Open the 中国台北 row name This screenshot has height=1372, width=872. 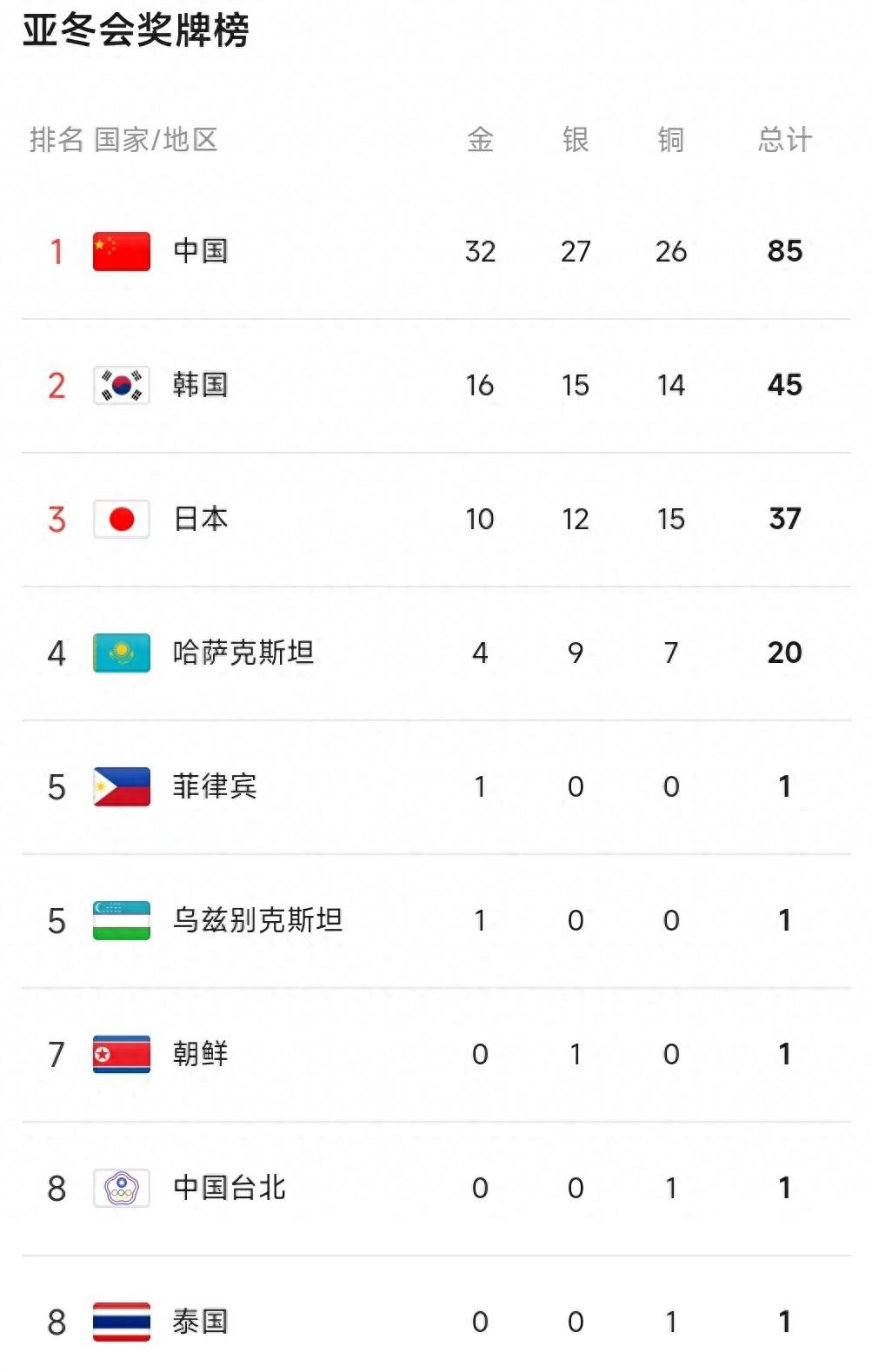[230, 1188]
